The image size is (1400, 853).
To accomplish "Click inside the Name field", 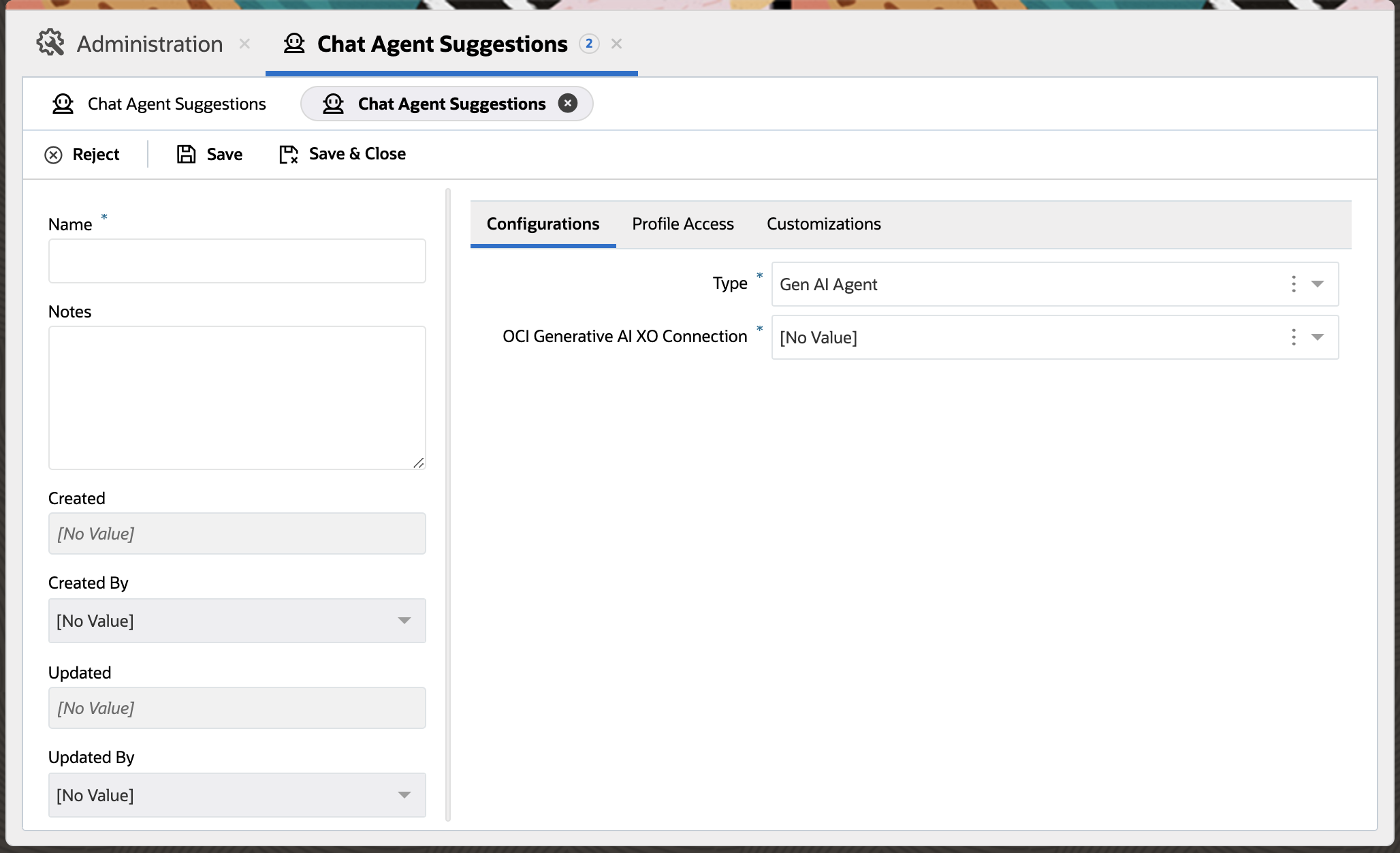I will [236, 260].
